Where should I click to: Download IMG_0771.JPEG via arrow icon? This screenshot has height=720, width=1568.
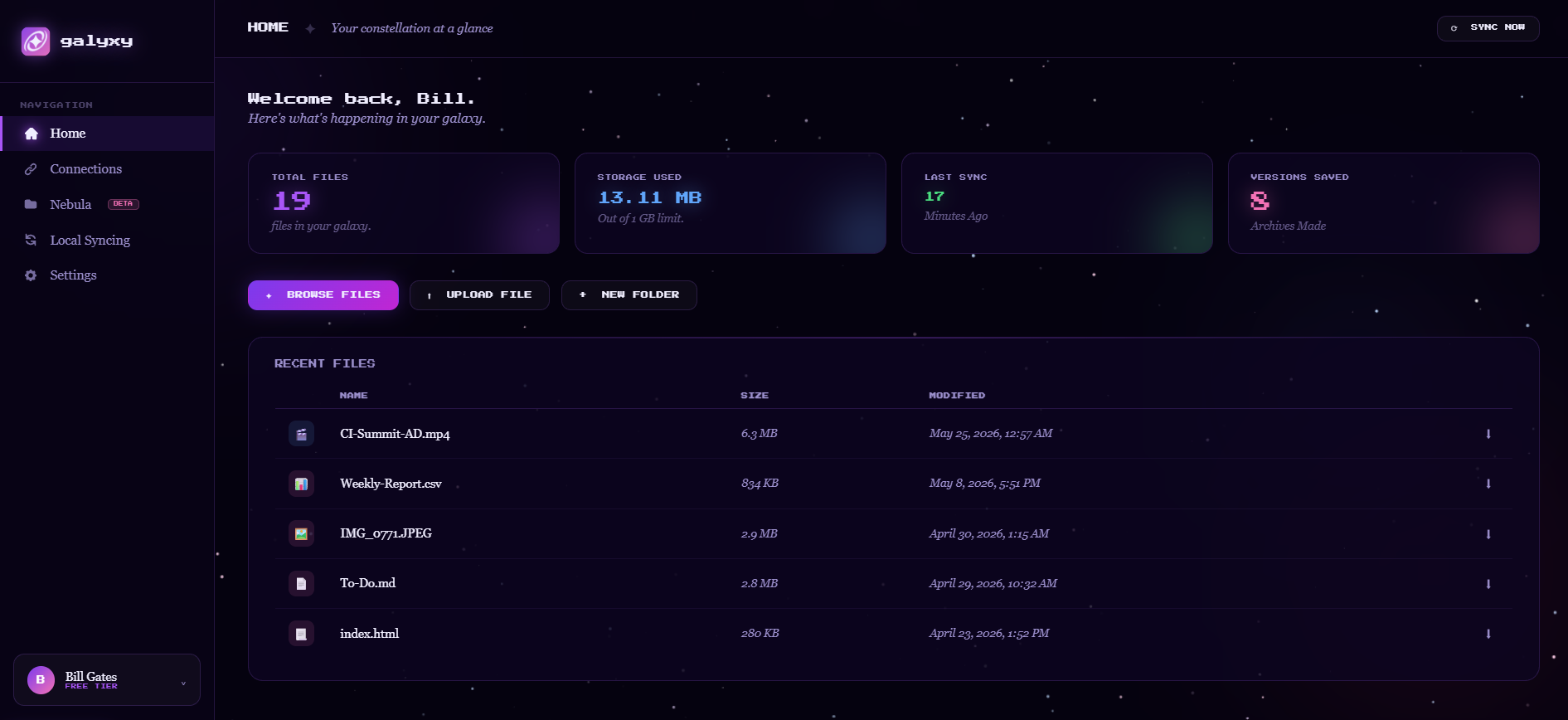(x=1488, y=534)
